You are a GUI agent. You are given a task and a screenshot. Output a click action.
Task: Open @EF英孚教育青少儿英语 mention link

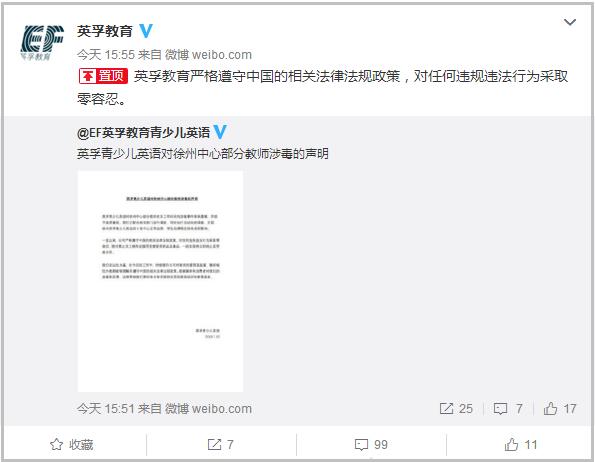pyautogui.click(x=143, y=132)
